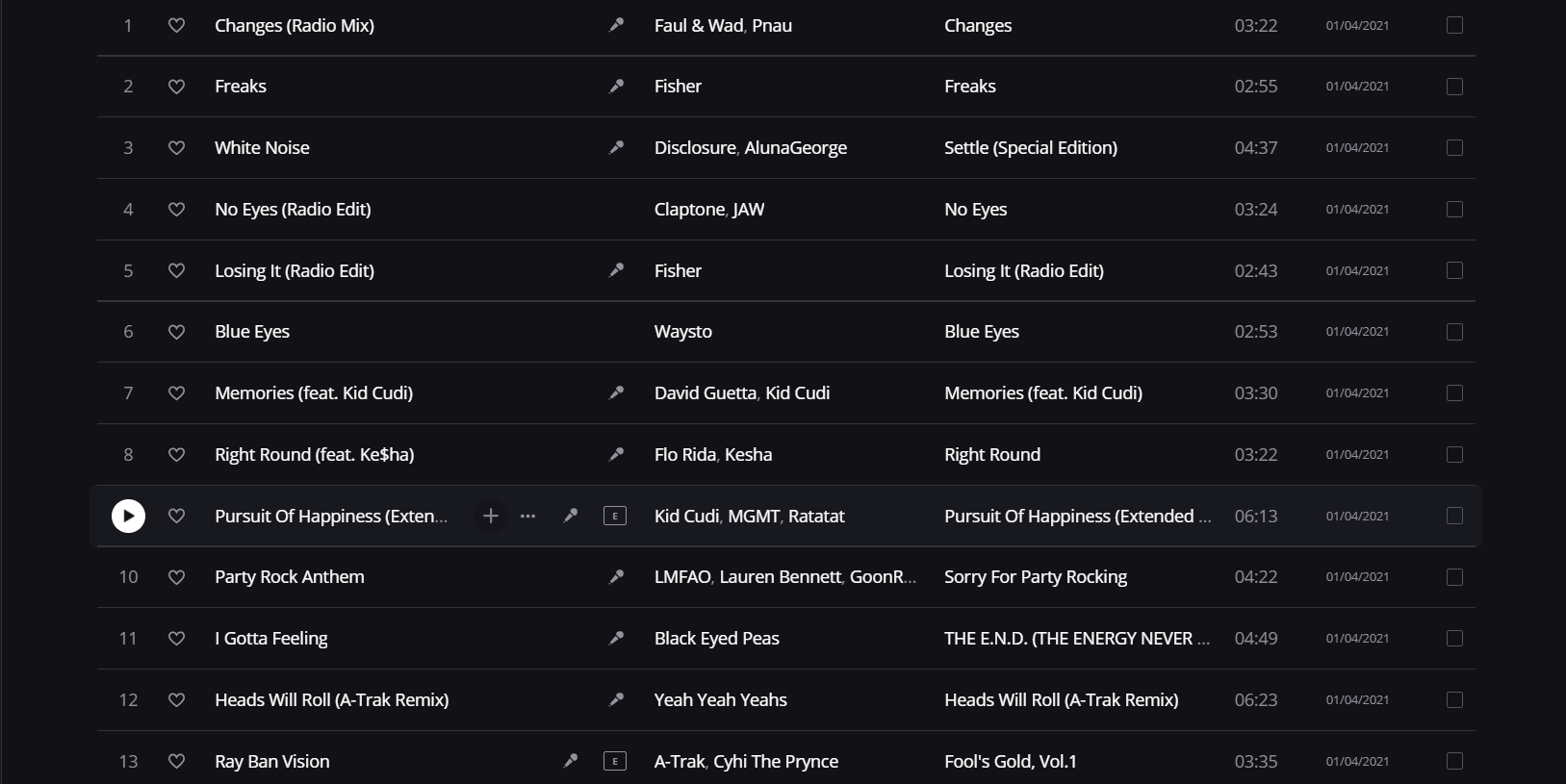Image resolution: width=1566 pixels, height=784 pixels.
Task: Play Pursuit Of Happiness track
Action: click(x=128, y=516)
